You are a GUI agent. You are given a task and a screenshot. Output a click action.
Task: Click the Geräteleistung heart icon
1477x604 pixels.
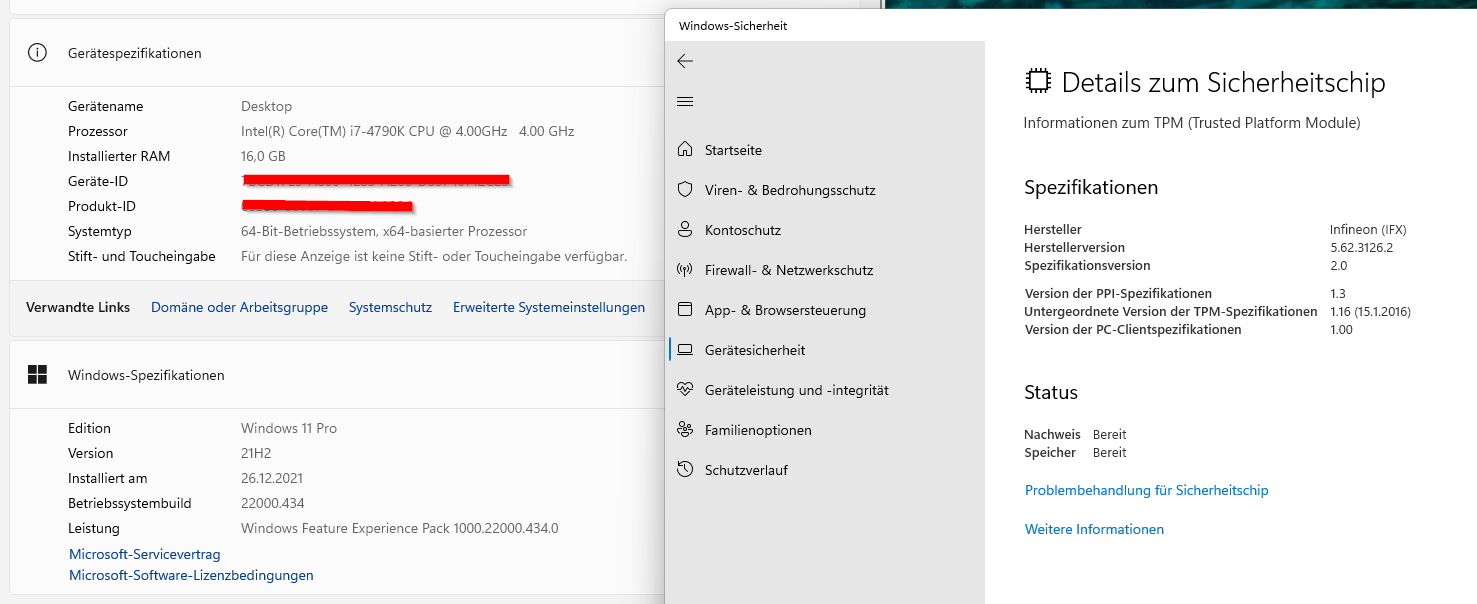coord(685,390)
